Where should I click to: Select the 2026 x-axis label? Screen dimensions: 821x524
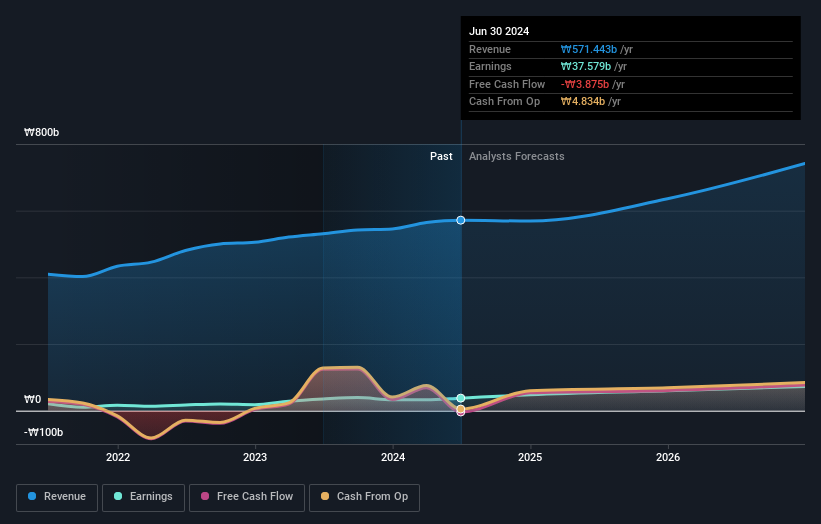(x=668, y=457)
